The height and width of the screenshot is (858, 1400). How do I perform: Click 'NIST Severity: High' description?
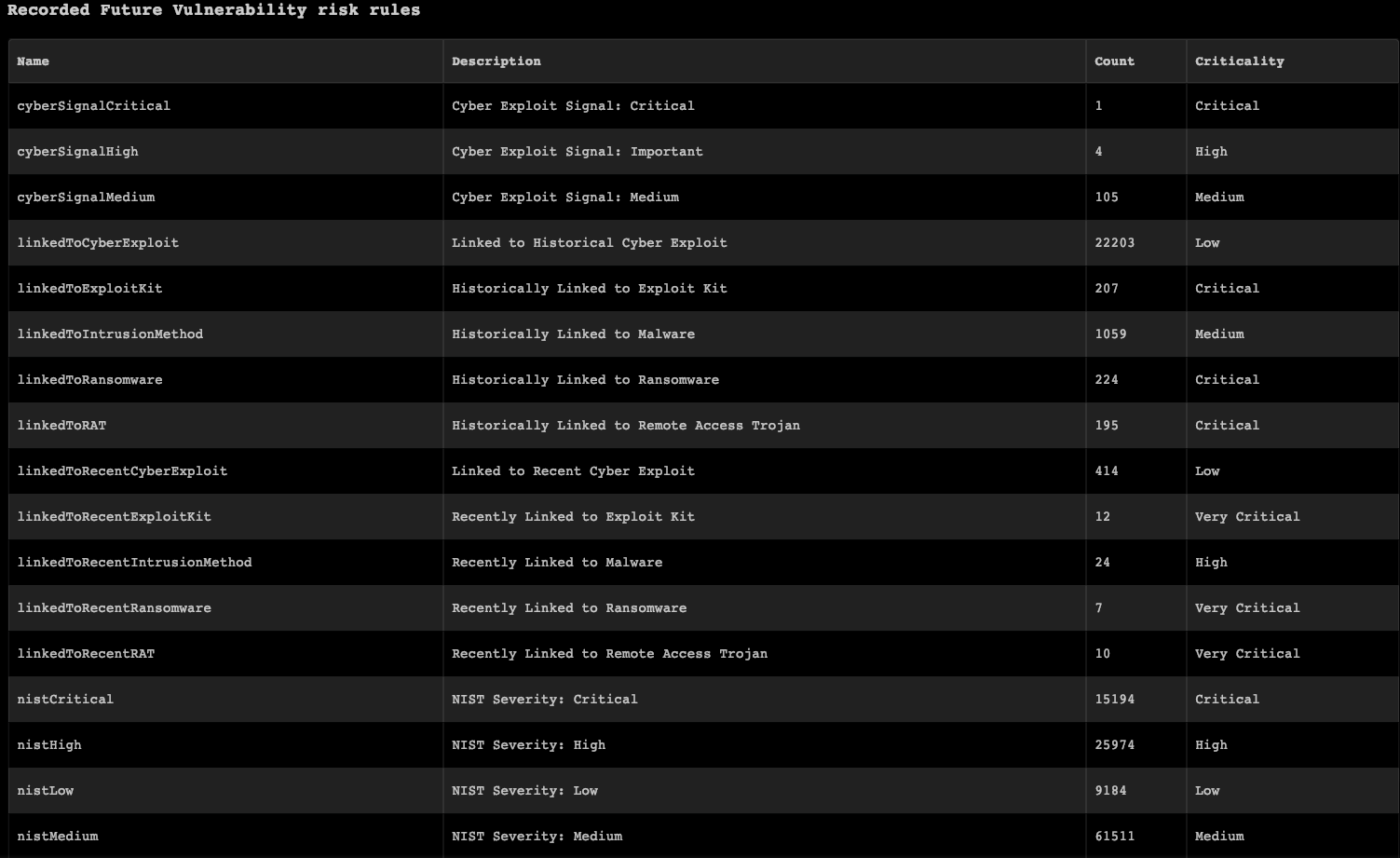(528, 745)
